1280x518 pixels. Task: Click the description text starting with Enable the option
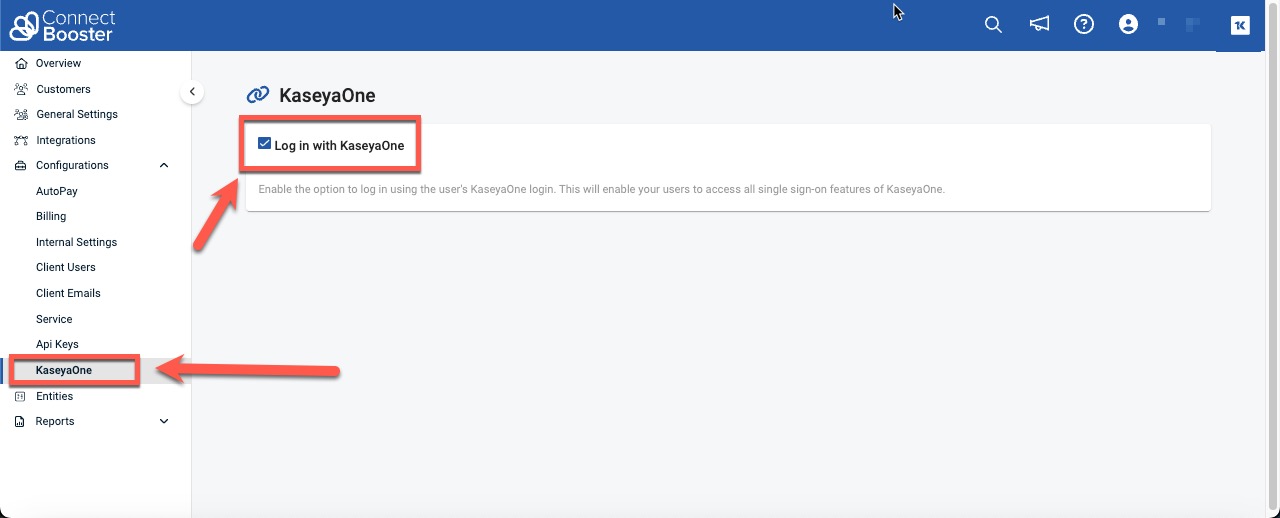601,189
